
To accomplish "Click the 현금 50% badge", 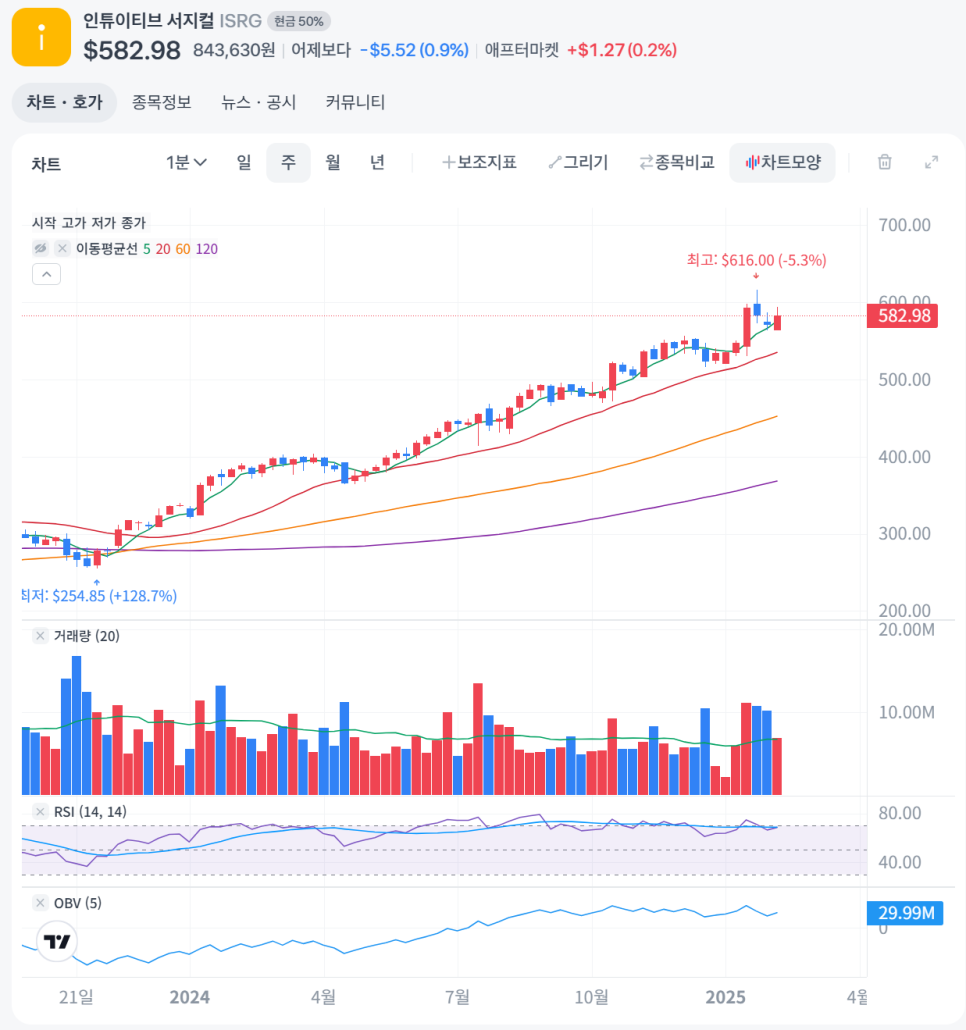I will [299, 21].
